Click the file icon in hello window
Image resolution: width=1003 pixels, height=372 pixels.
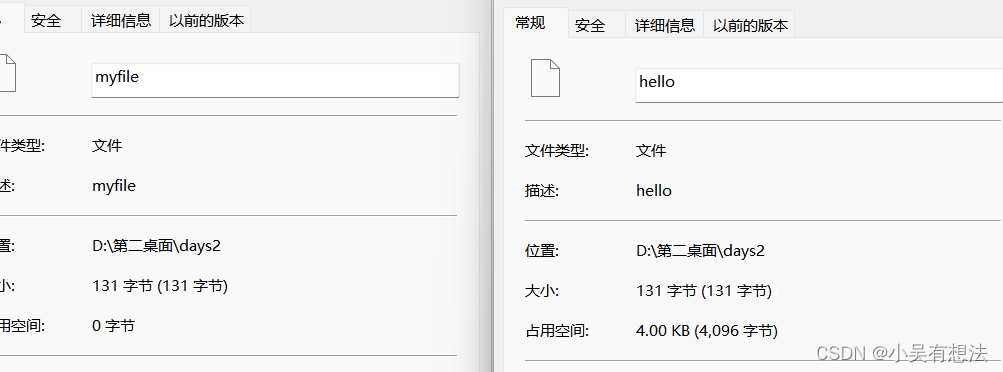pos(545,78)
